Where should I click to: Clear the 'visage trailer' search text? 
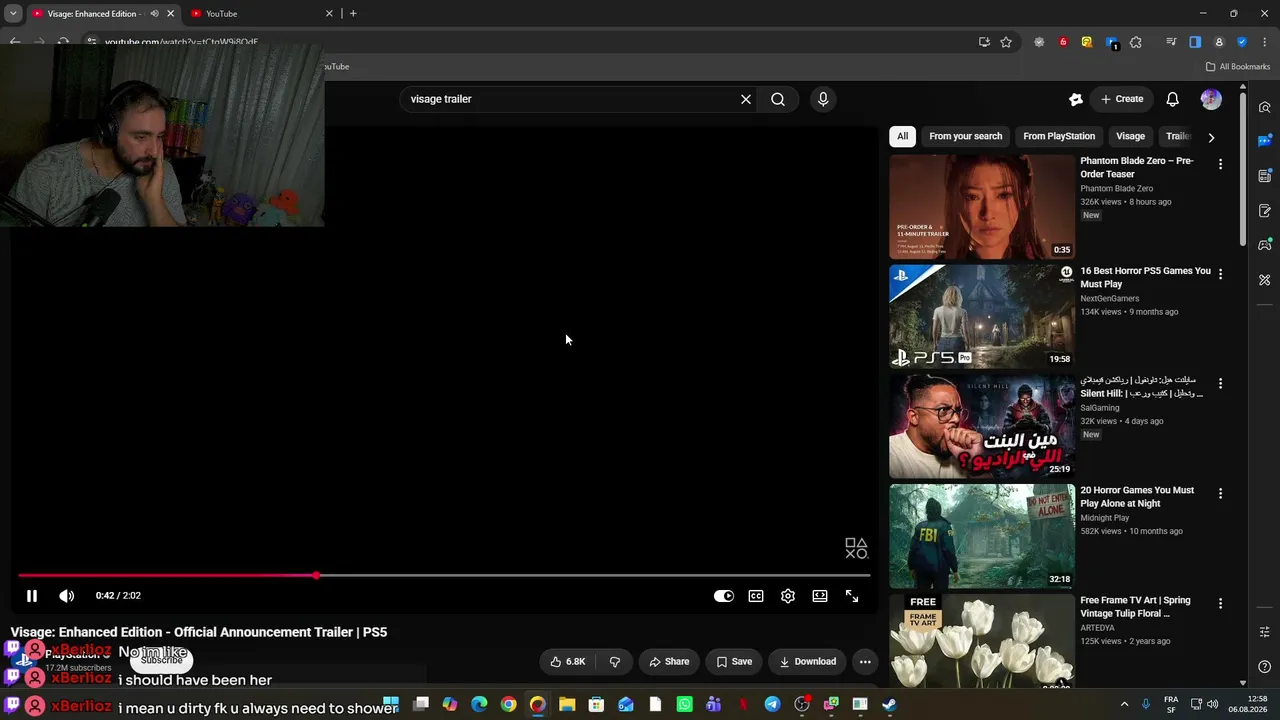(745, 99)
